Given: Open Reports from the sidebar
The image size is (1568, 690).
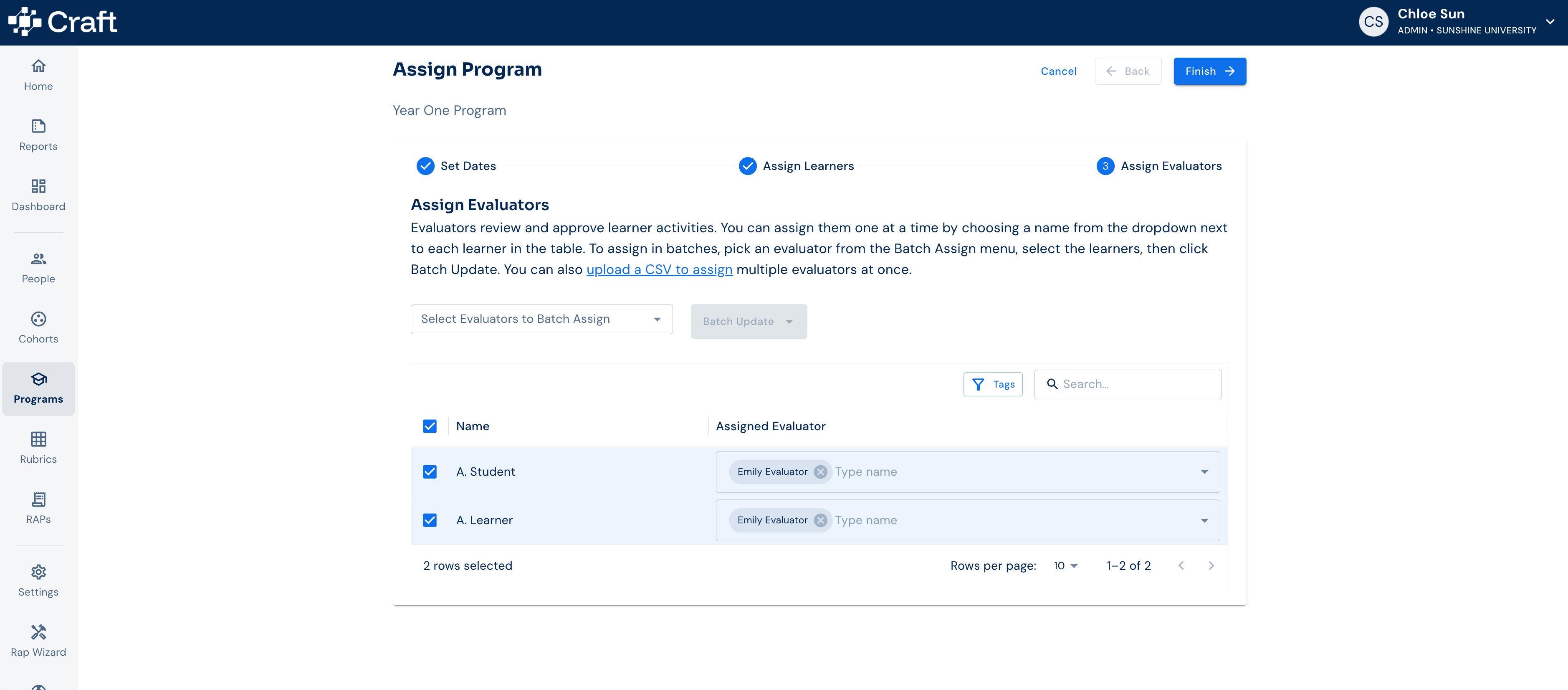Looking at the screenshot, I should [38, 136].
